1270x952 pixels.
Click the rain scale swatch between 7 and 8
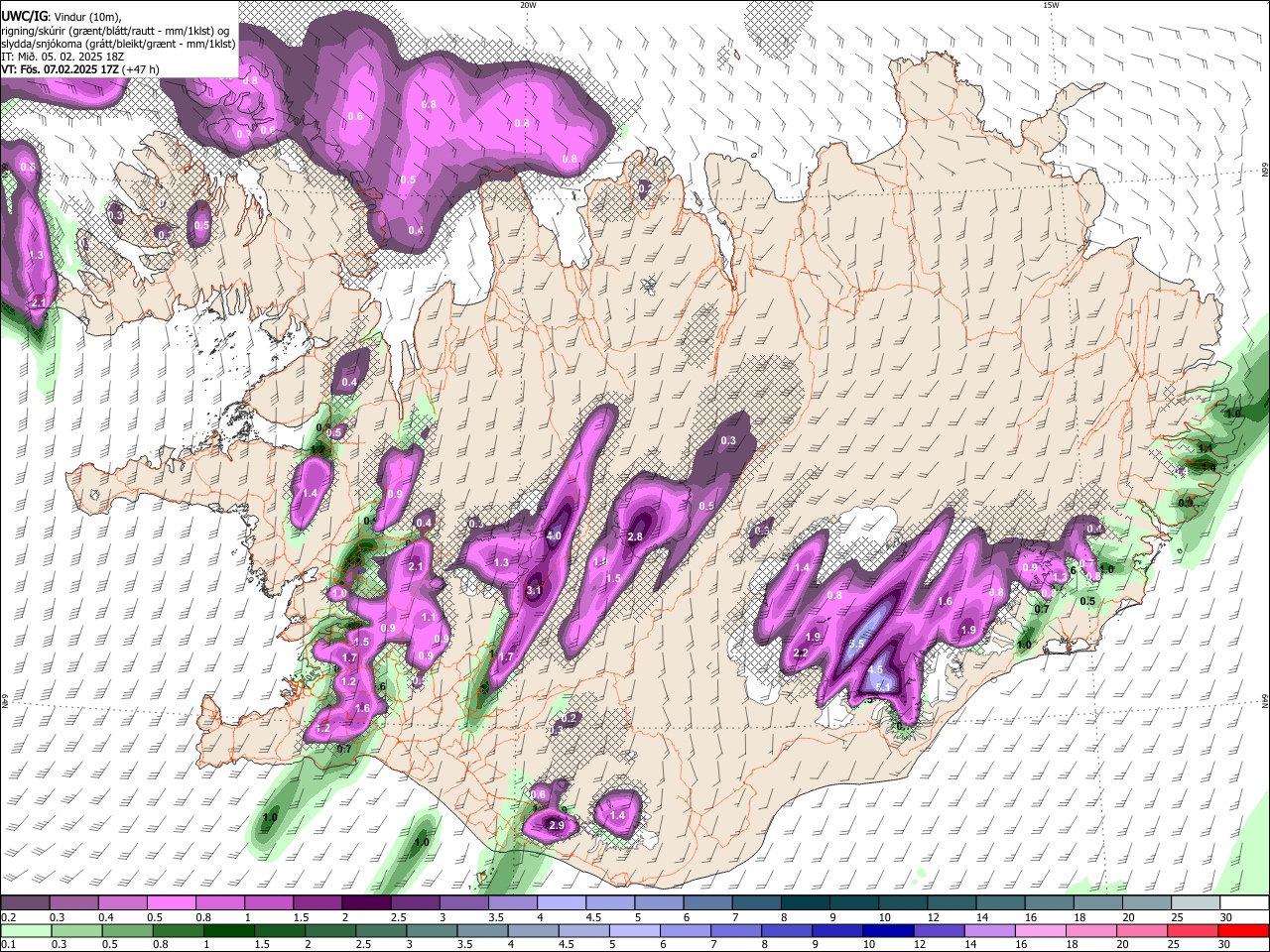735,930
